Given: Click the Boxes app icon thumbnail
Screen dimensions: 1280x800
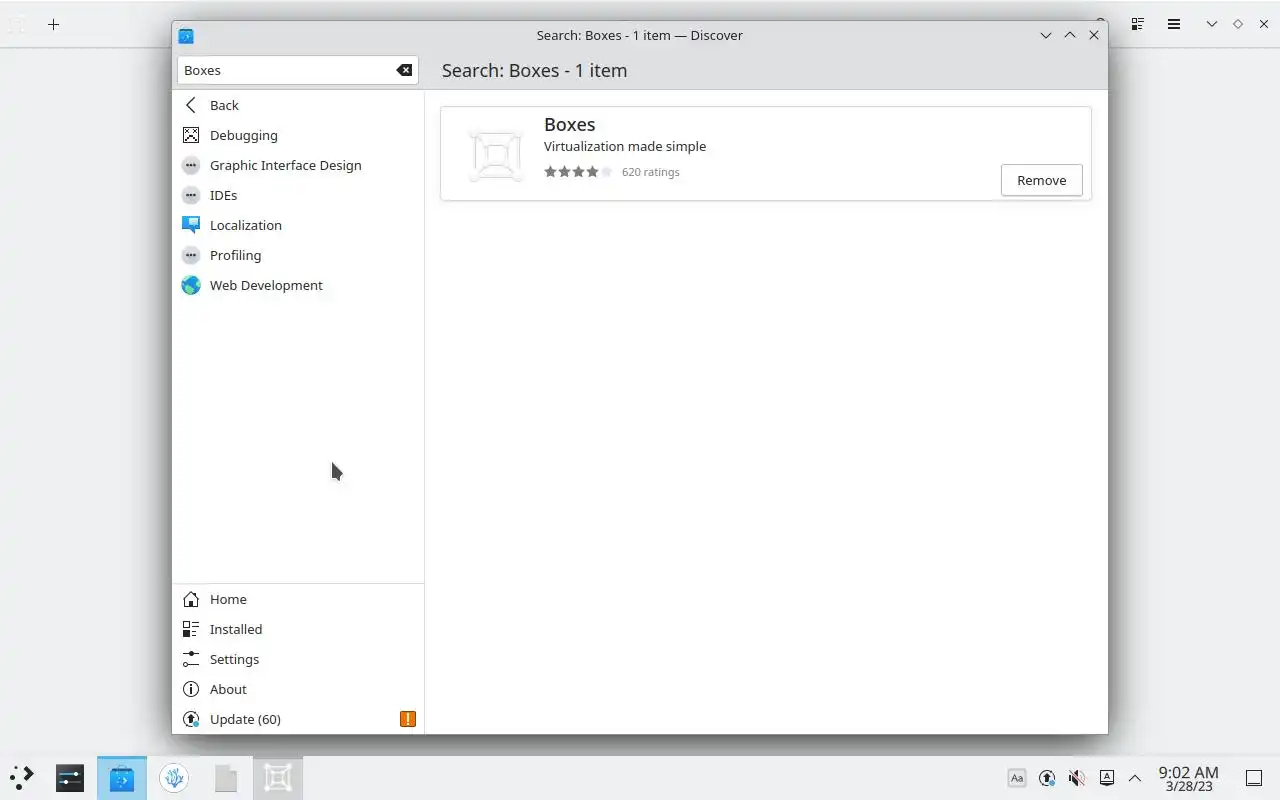Looking at the screenshot, I should click(496, 154).
